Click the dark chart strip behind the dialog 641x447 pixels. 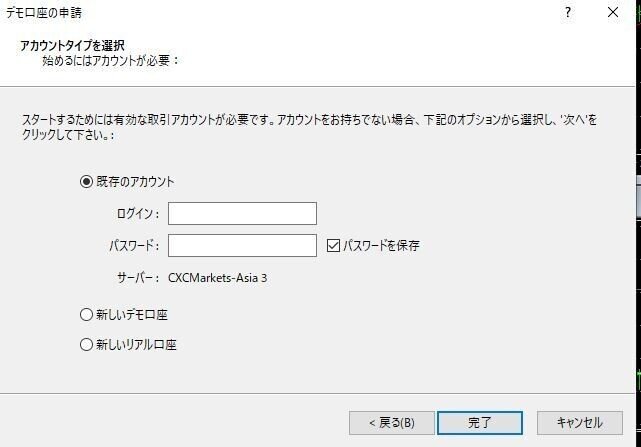click(x=636, y=250)
